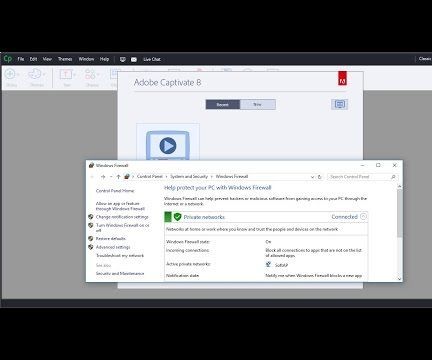Click the scroll up arrow in the Firewall window
The height and width of the screenshot is (360, 432).
(x=400, y=186)
